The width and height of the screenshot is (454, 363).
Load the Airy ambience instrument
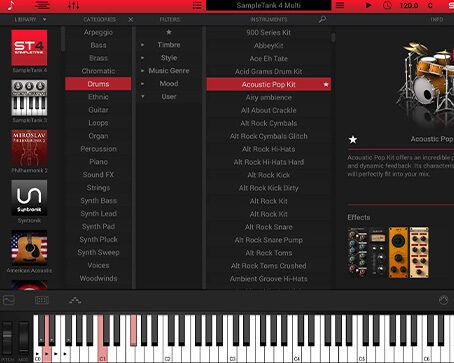[x=269, y=97]
